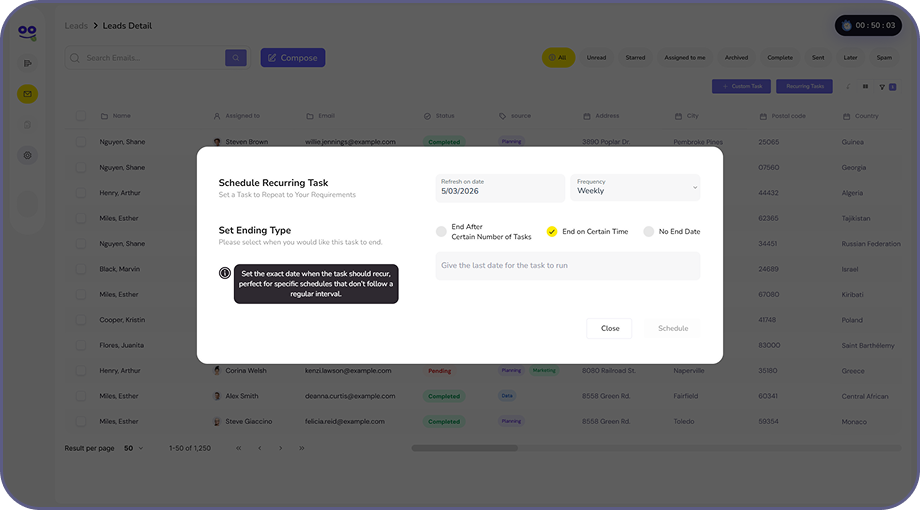Open the filter icon above table
Viewport: 920px width, 510px height.
882,87
